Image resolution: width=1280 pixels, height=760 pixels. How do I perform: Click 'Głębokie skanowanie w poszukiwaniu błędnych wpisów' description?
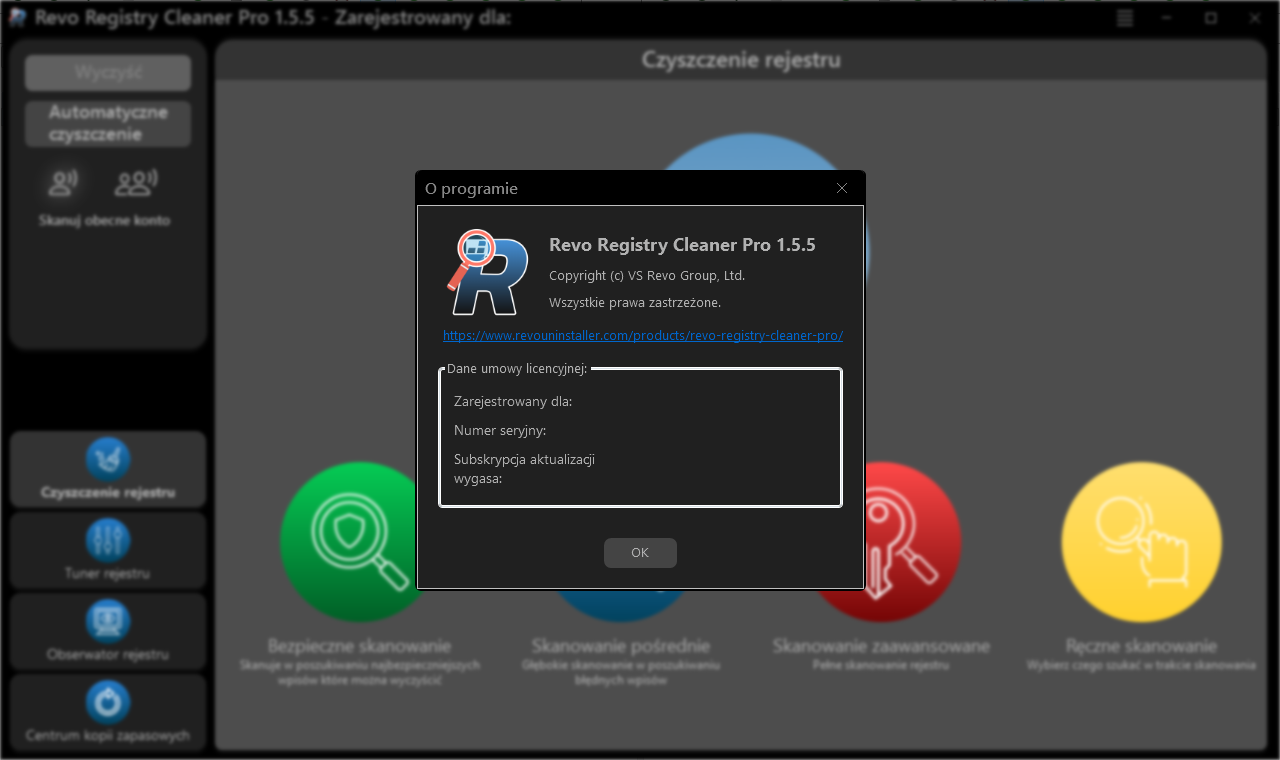621,673
